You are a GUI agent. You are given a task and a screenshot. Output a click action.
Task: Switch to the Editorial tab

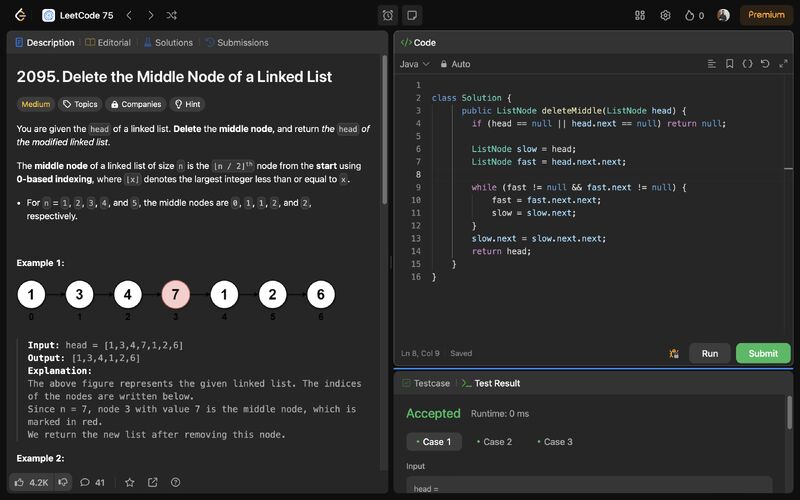(x=108, y=43)
